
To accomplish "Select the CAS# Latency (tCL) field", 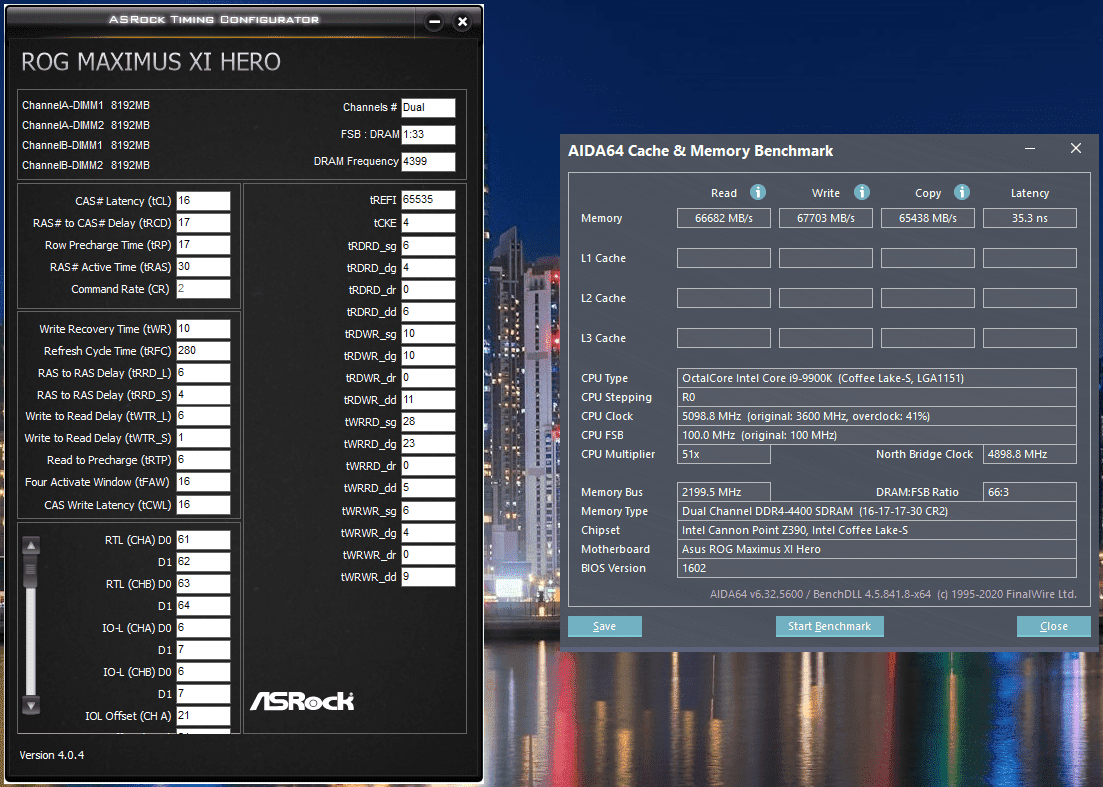I will pyautogui.click(x=203, y=201).
